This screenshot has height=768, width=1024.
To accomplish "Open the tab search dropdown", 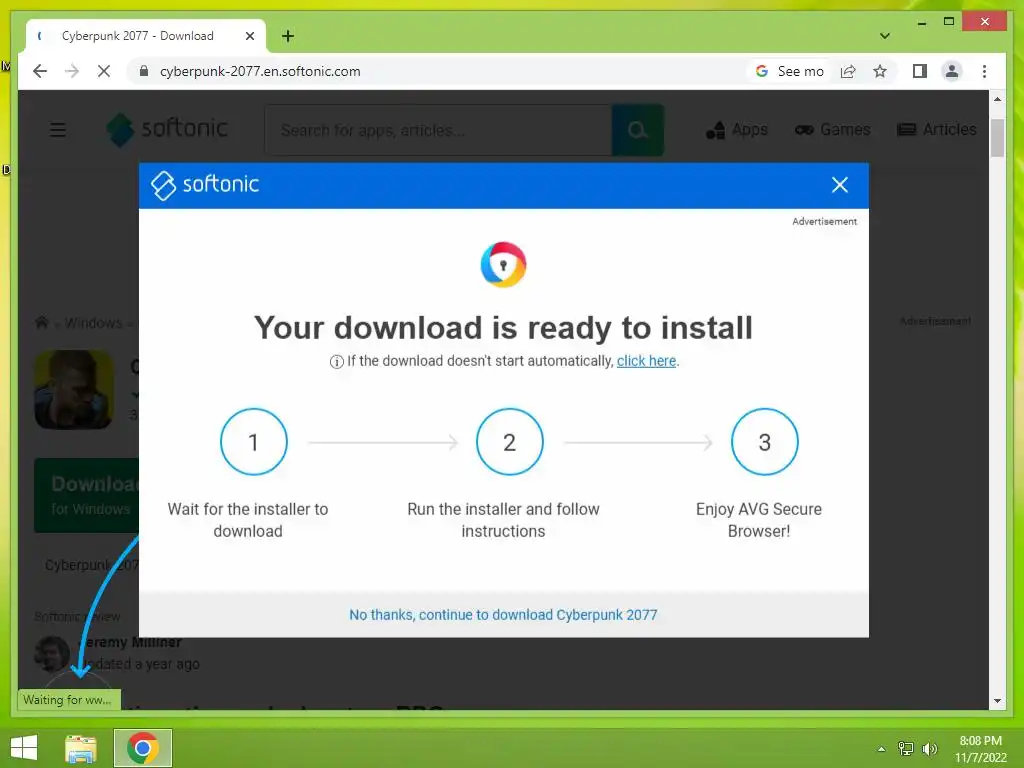I will pos(885,36).
